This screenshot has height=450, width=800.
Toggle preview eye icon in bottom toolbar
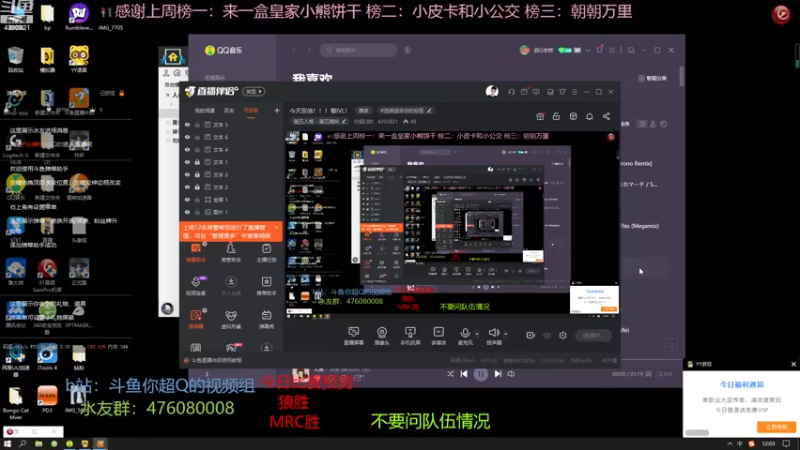(x=547, y=335)
